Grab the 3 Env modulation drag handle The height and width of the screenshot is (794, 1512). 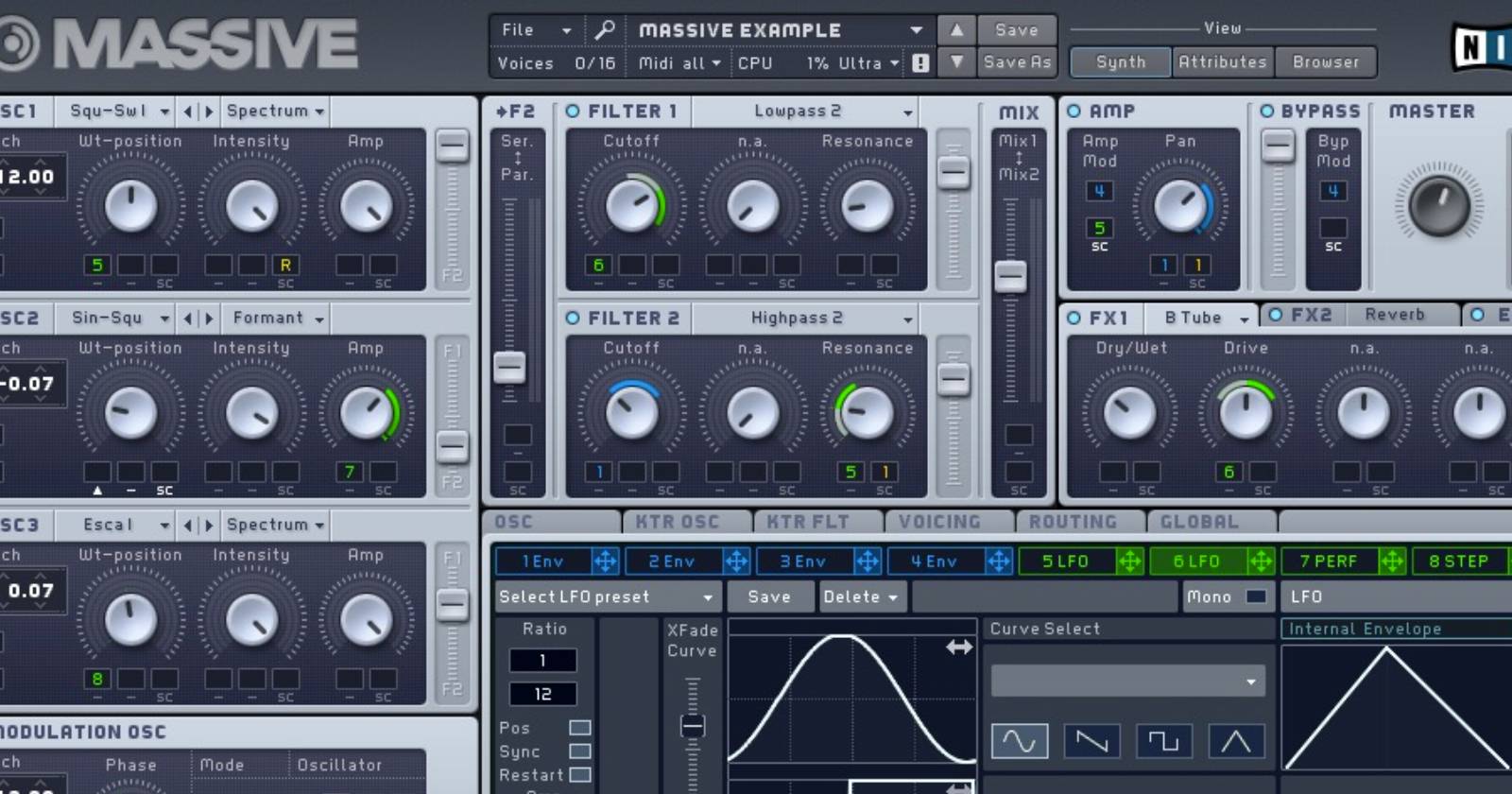868,561
